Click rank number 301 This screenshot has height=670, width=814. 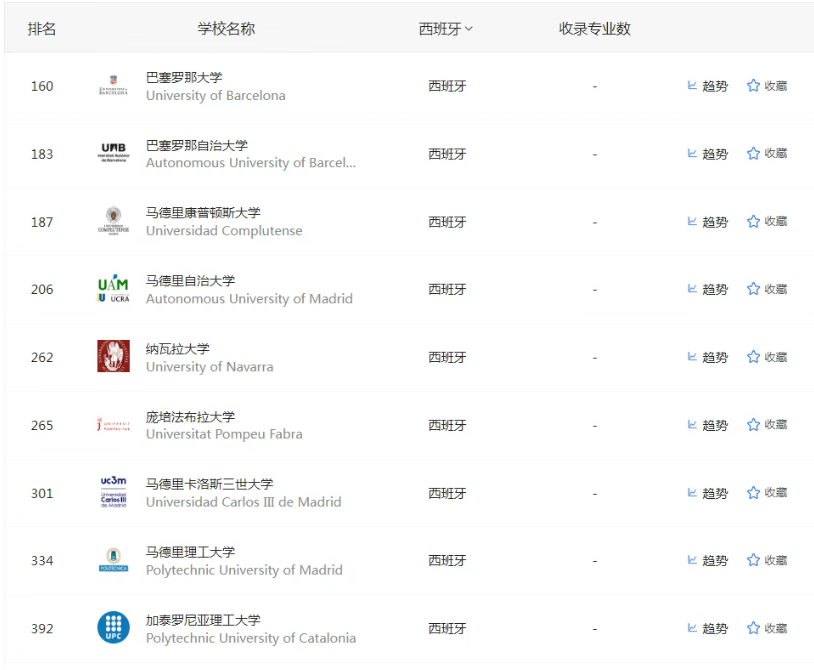click(42, 493)
